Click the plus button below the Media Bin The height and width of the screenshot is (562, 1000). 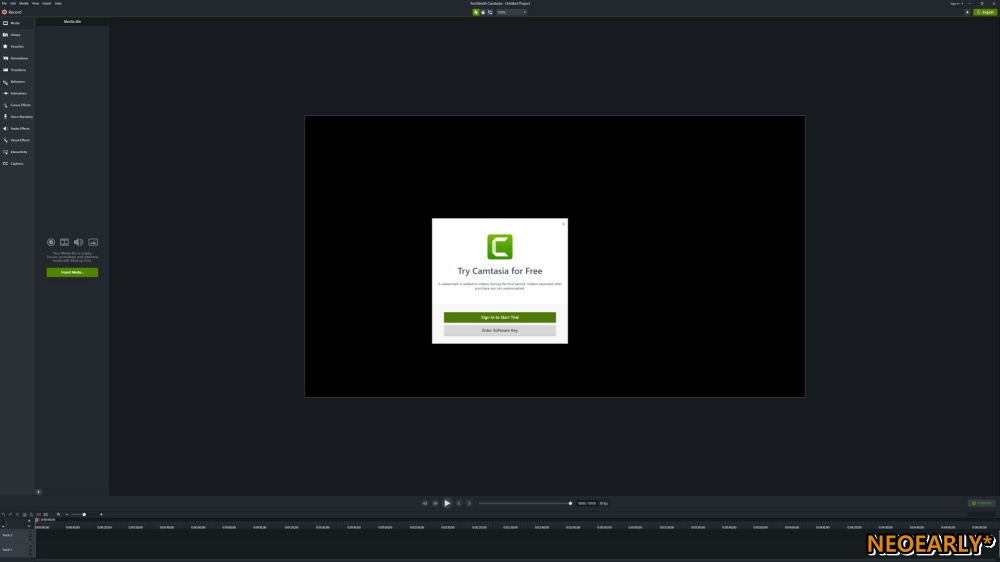(38, 492)
